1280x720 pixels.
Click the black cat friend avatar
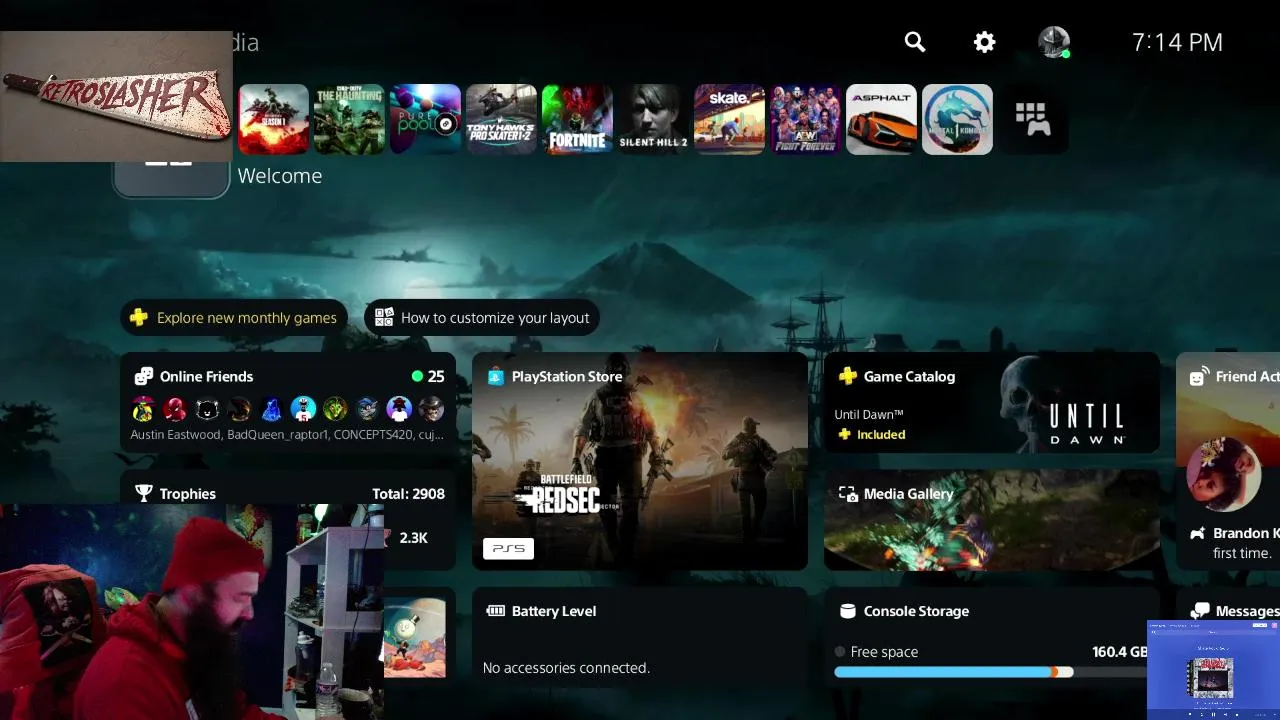(x=208, y=408)
